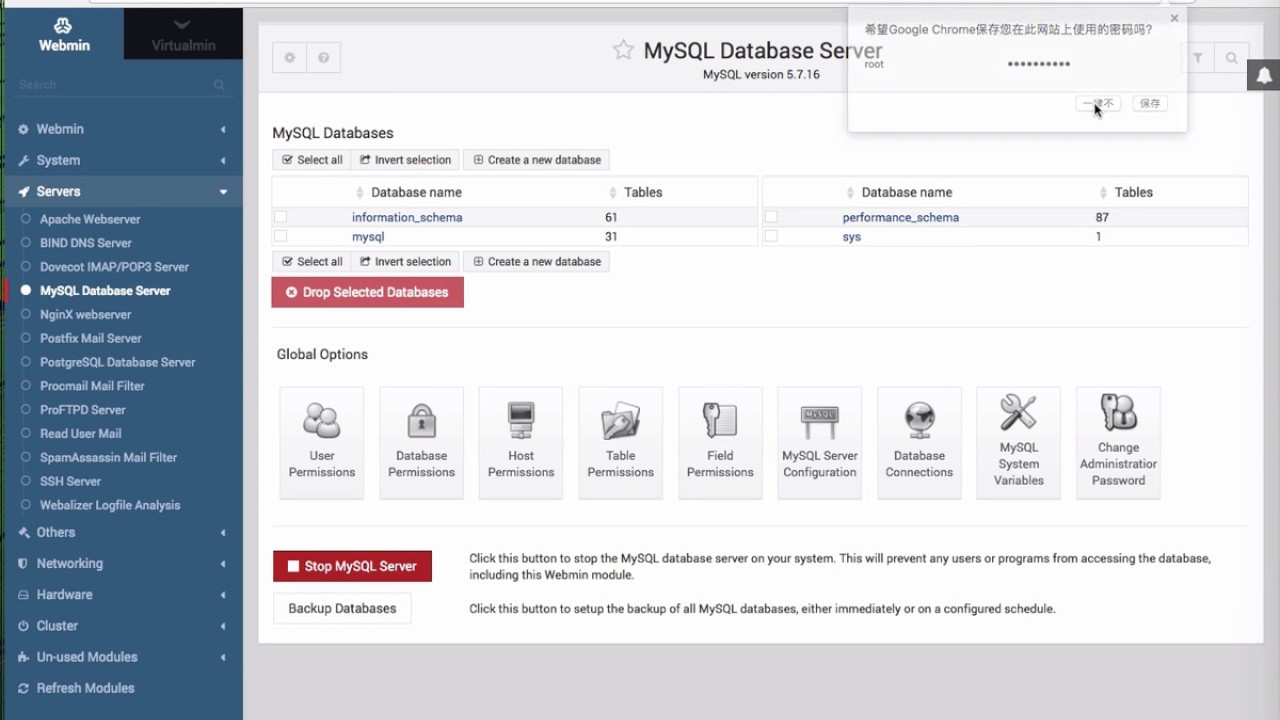Open Database Permissions icon
This screenshot has width=1280, height=720.
pyautogui.click(x=421, y=442)
